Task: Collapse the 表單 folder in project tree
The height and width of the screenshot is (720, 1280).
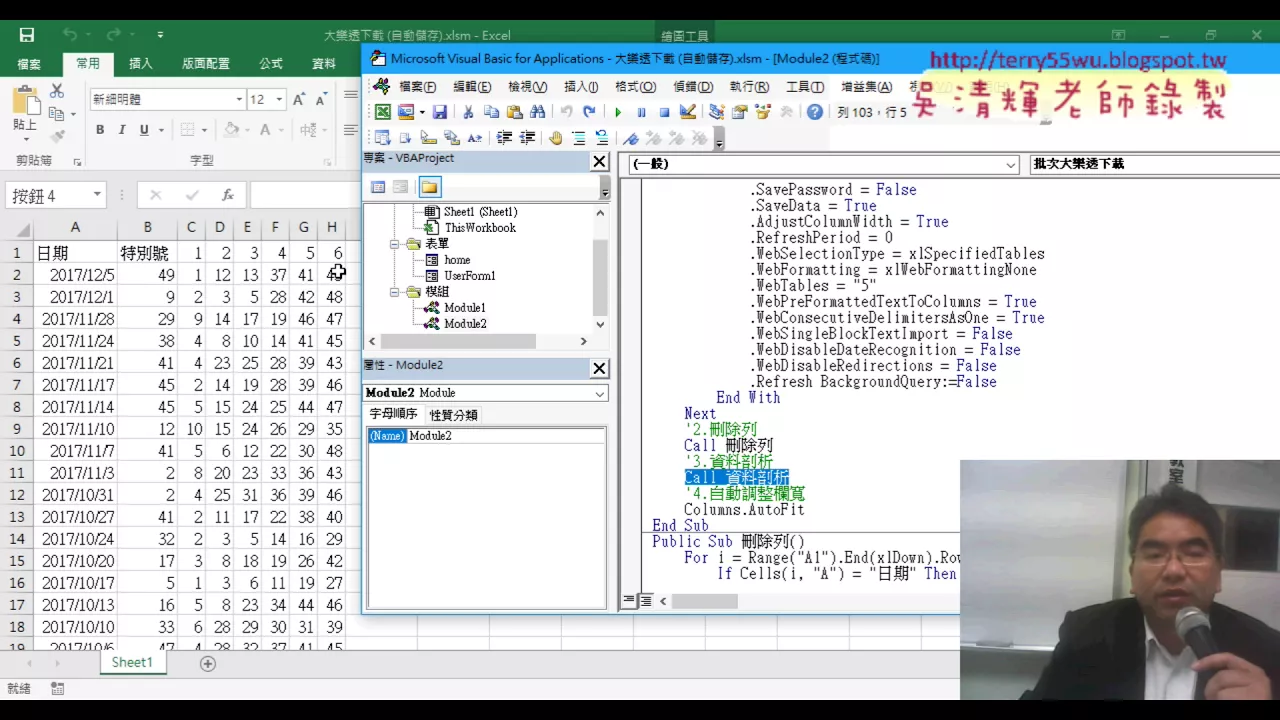Action: pos(395,244)
